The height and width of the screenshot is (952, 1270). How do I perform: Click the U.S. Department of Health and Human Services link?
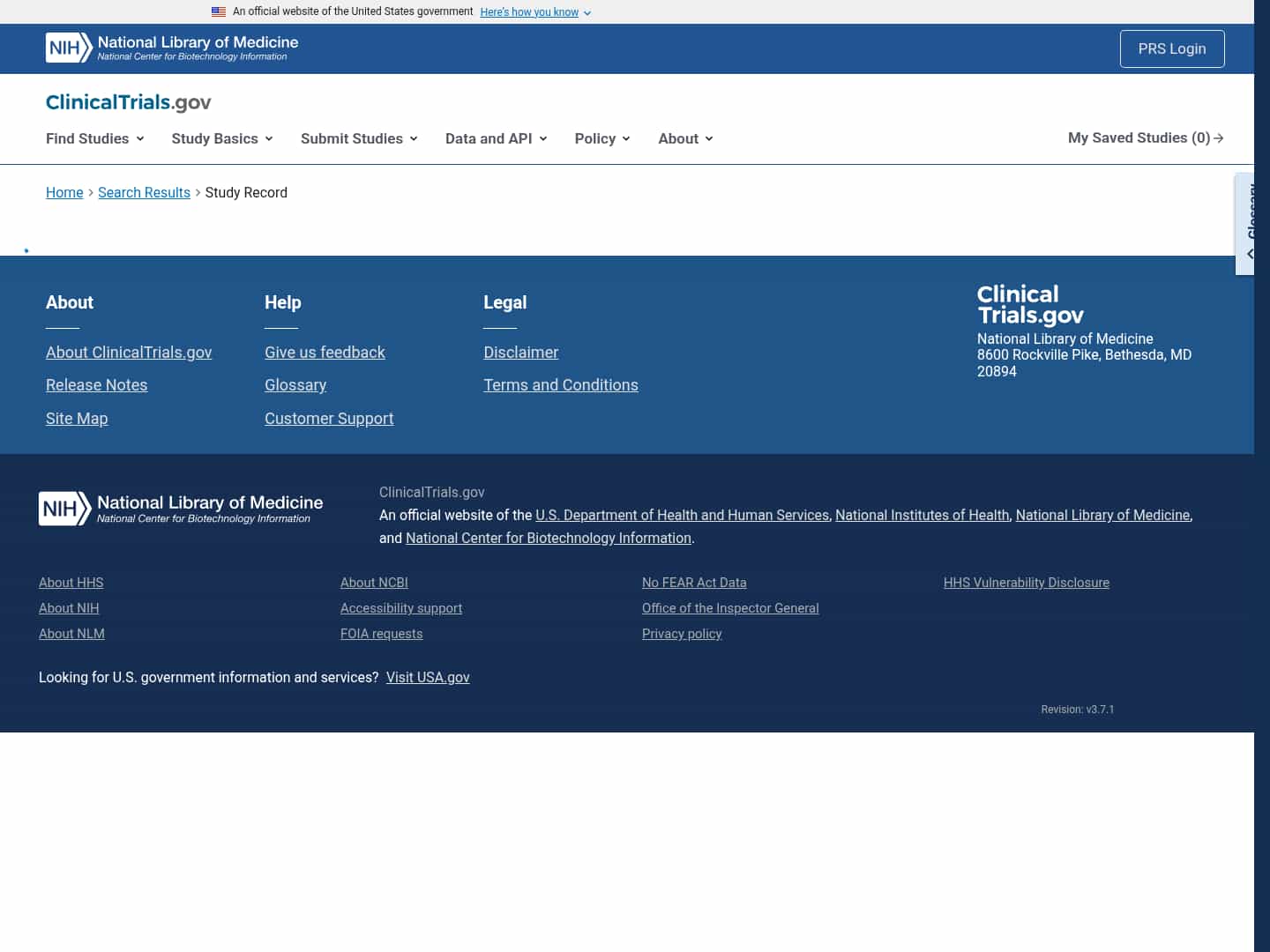pos(683,515)
